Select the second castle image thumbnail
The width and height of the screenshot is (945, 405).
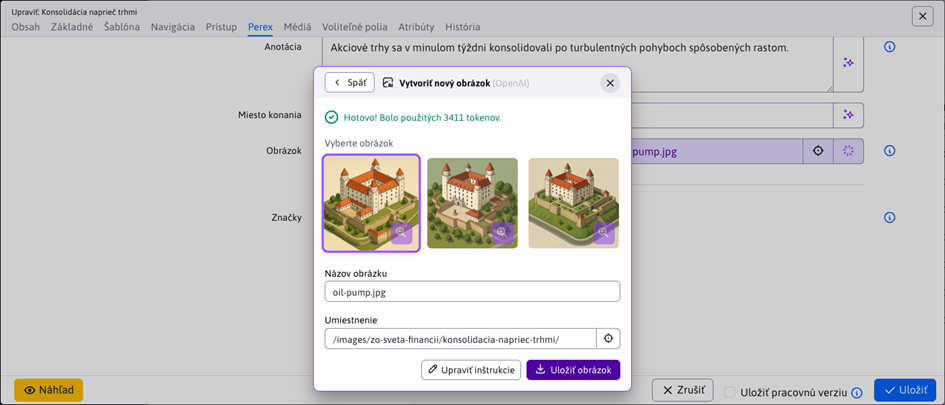pyautogui.click(x=472, y=202)
